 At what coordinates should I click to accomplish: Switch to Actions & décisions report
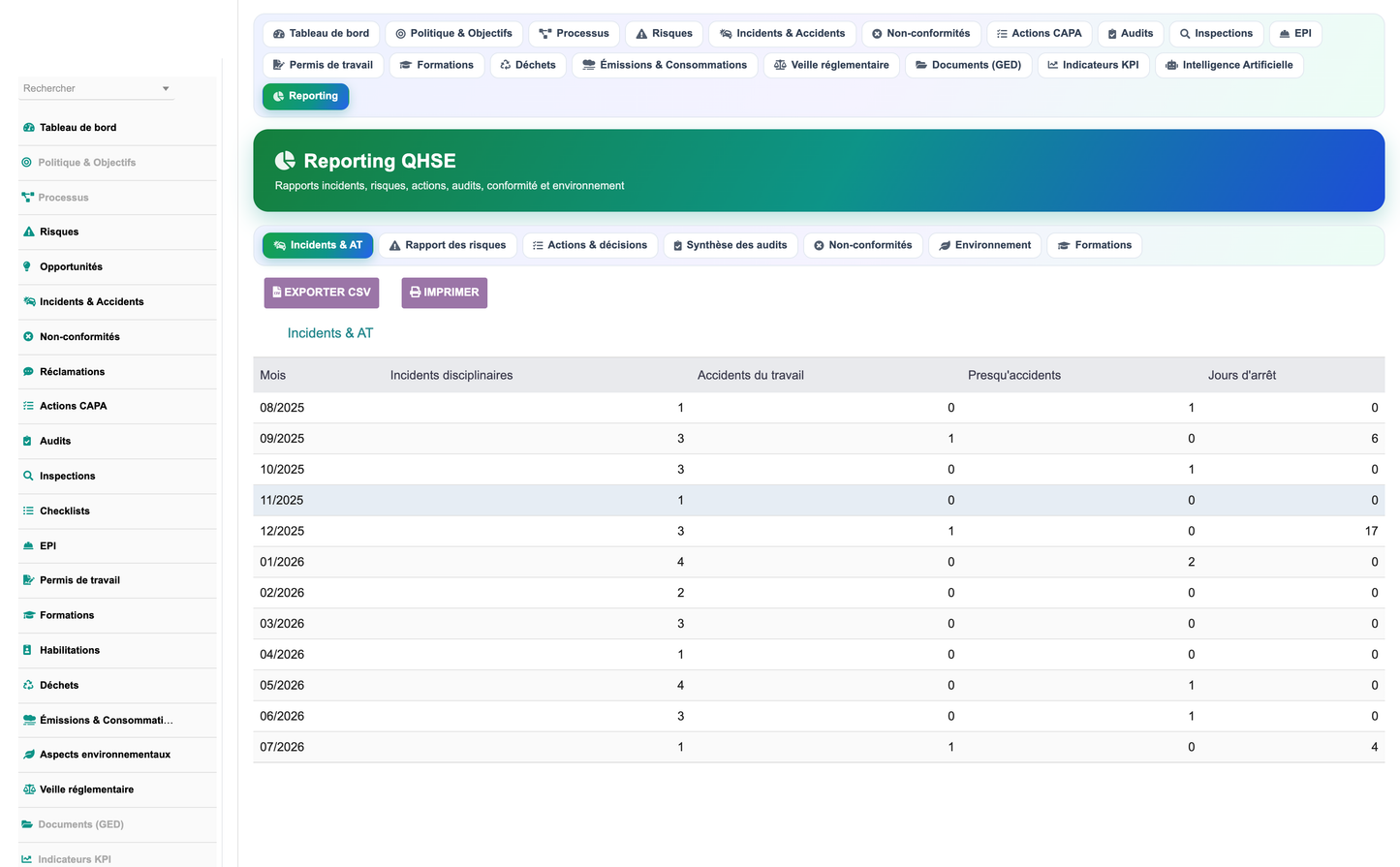[589, 245]
